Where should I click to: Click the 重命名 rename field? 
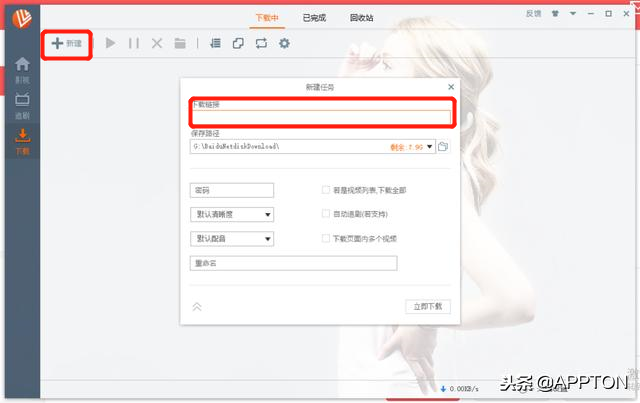[293, 263]
